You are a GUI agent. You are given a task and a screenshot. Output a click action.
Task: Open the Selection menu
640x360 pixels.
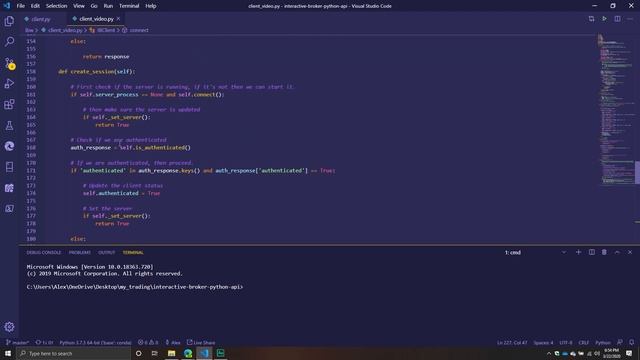point(56,6)
